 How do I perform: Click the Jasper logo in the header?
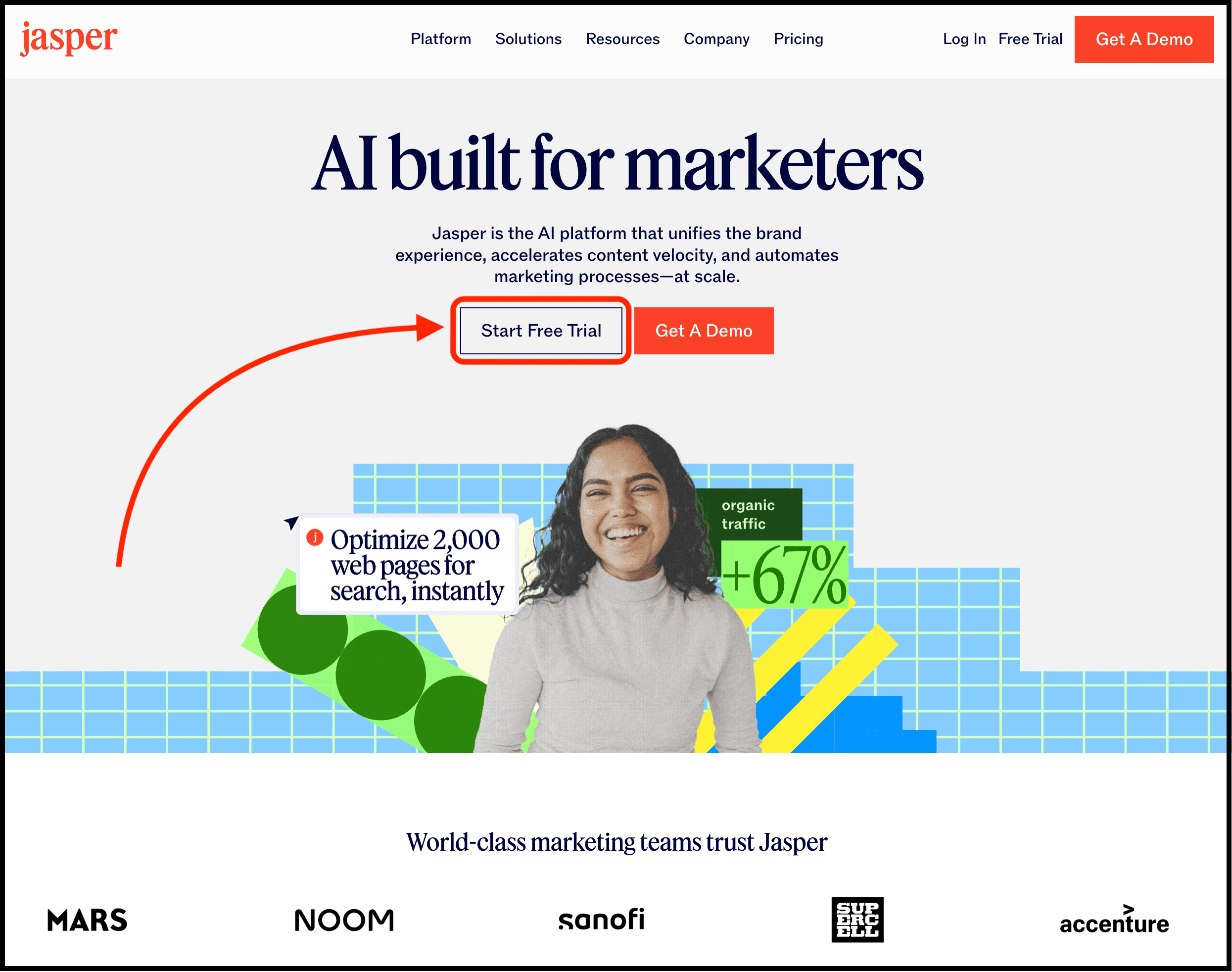click(x=69, y=39)
